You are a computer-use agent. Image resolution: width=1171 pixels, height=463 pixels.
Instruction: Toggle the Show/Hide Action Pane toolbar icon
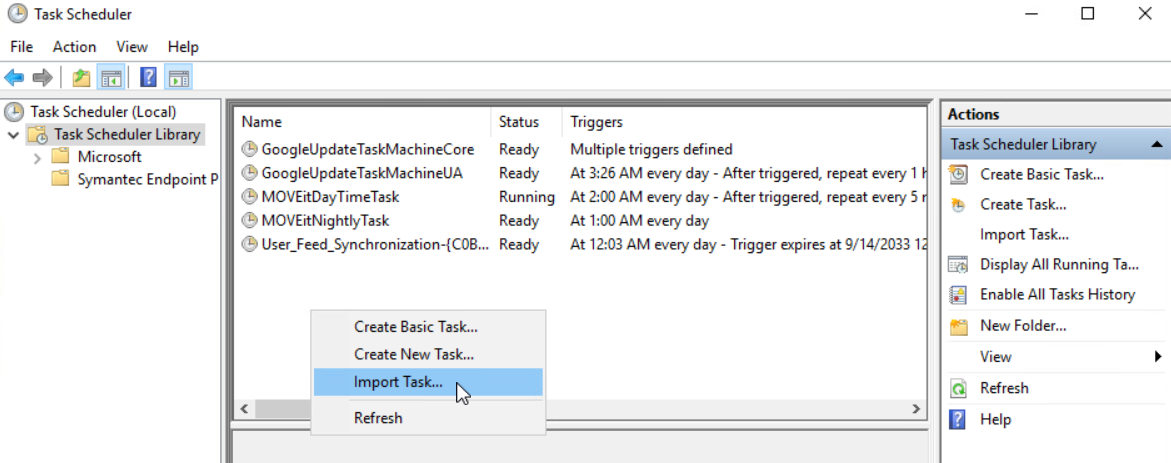tap(178, 77)
